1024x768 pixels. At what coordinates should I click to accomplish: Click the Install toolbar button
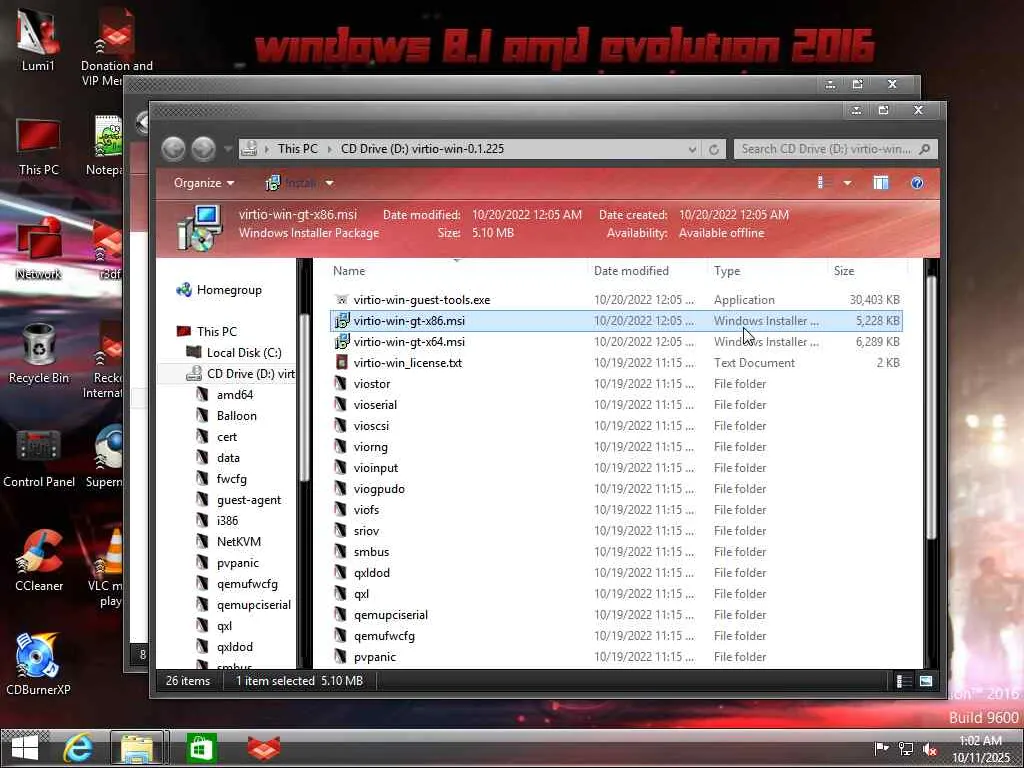291,183
